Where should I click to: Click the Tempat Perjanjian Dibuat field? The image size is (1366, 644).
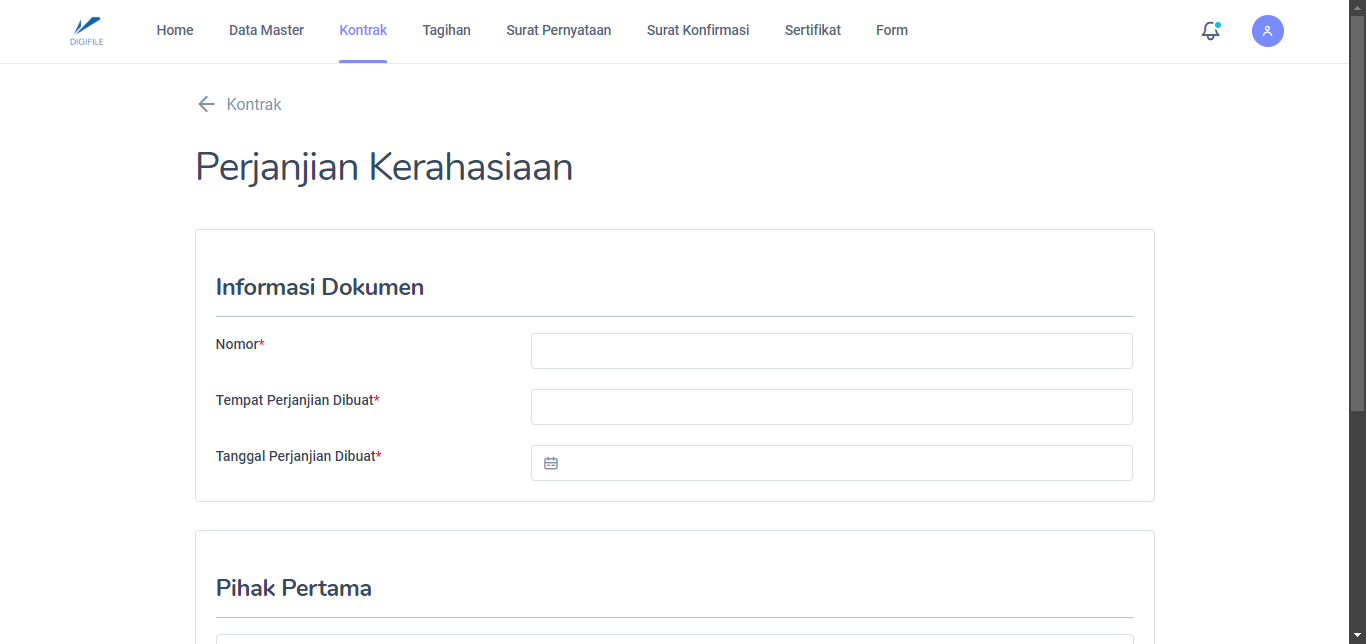[x=831, y=407]
